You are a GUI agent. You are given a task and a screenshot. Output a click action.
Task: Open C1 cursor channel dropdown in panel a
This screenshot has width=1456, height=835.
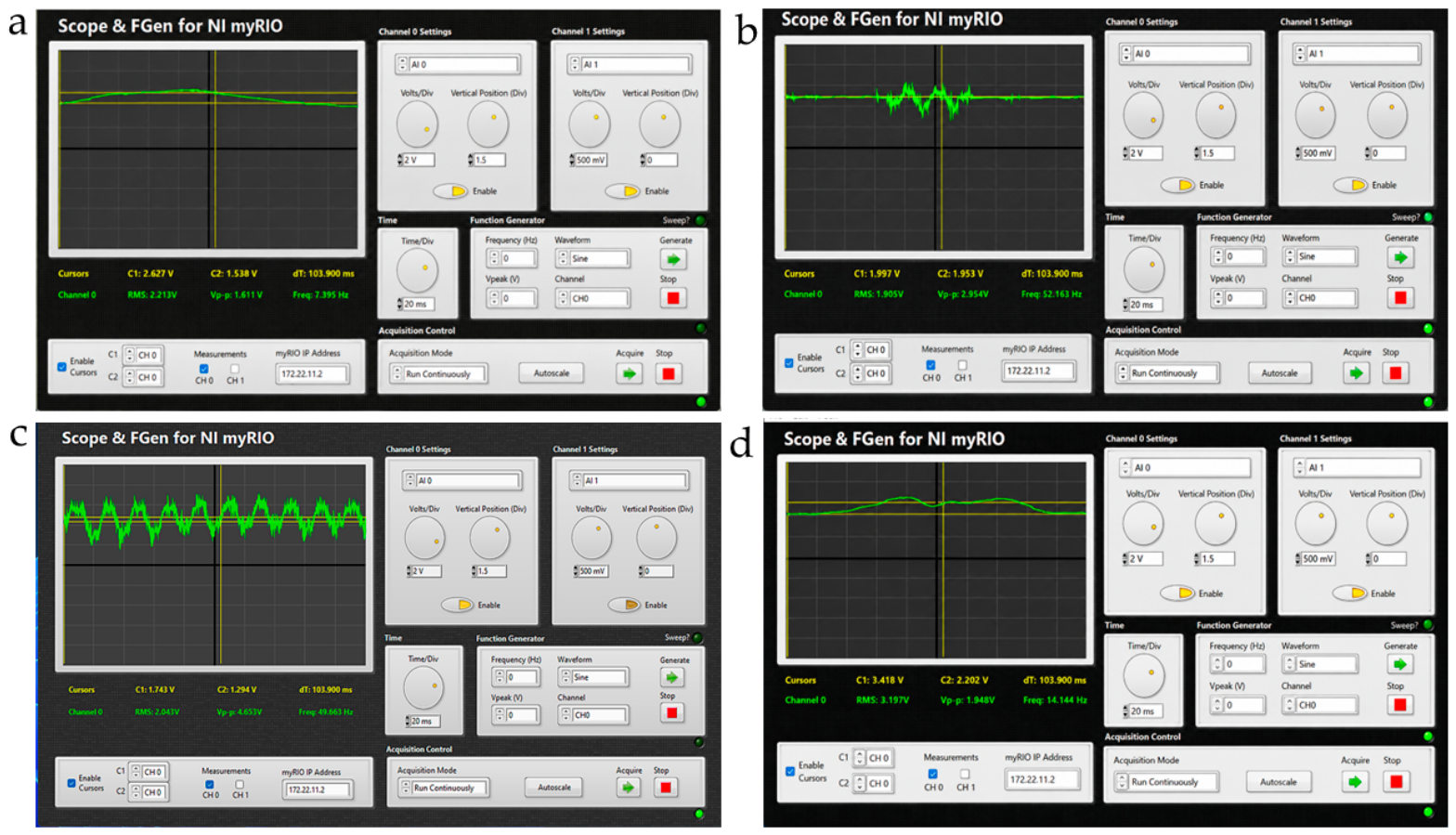142,355
